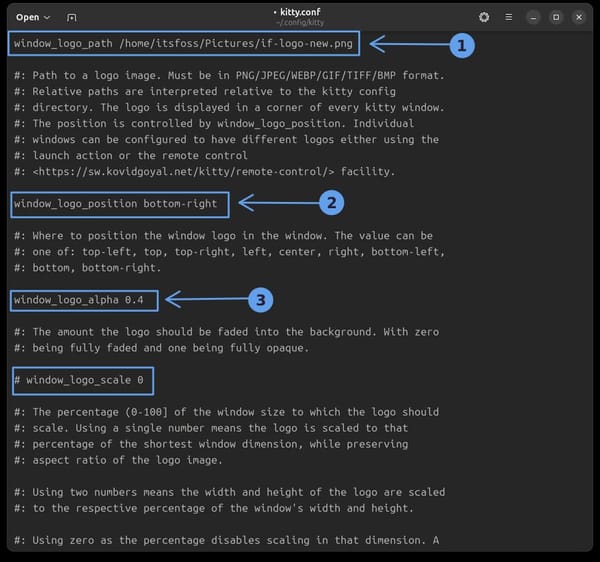Click the ~/.config/kitty path subtitle

tap(300, 23)
